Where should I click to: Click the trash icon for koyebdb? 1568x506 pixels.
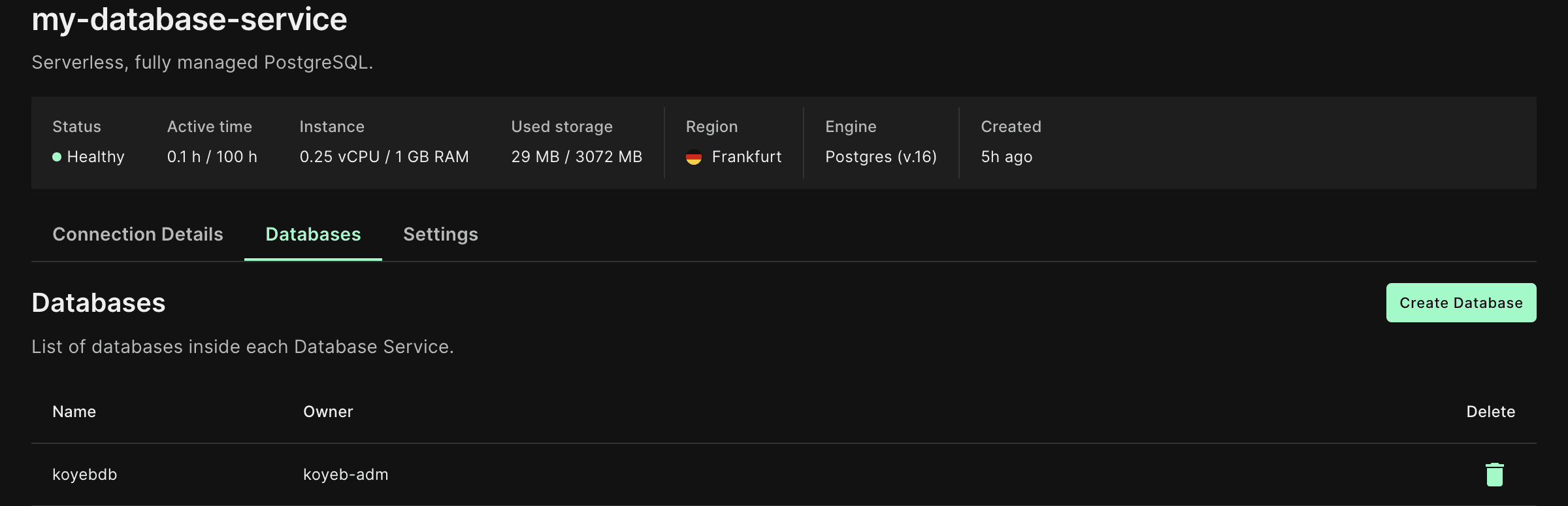[x=1494, y=475]
